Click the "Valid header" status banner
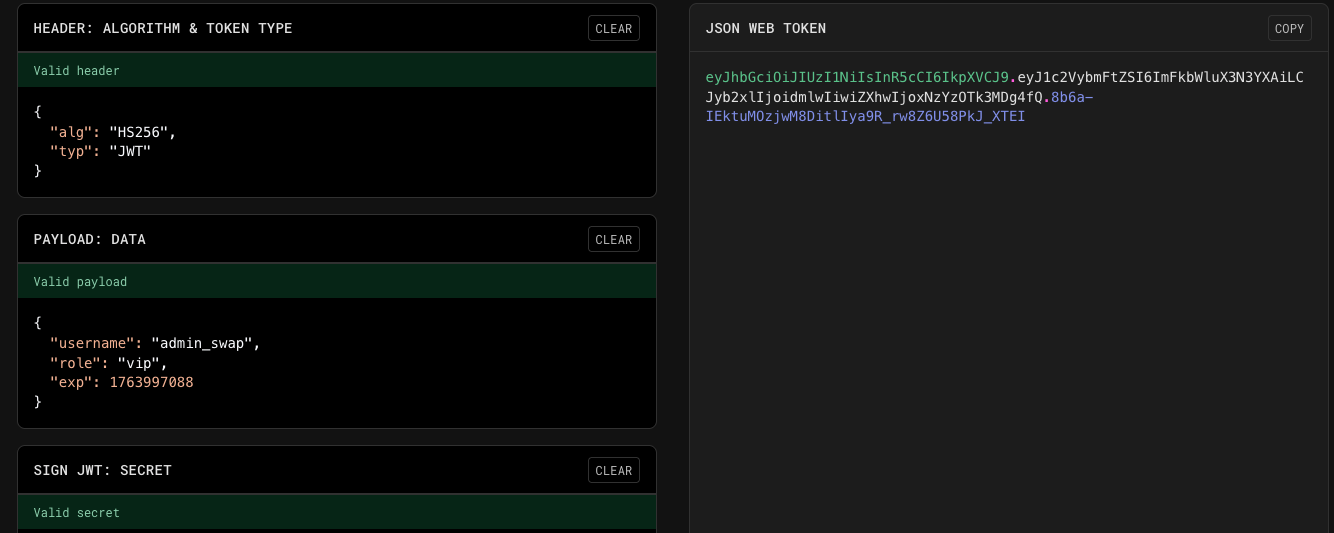 click(x=336, y=71)
